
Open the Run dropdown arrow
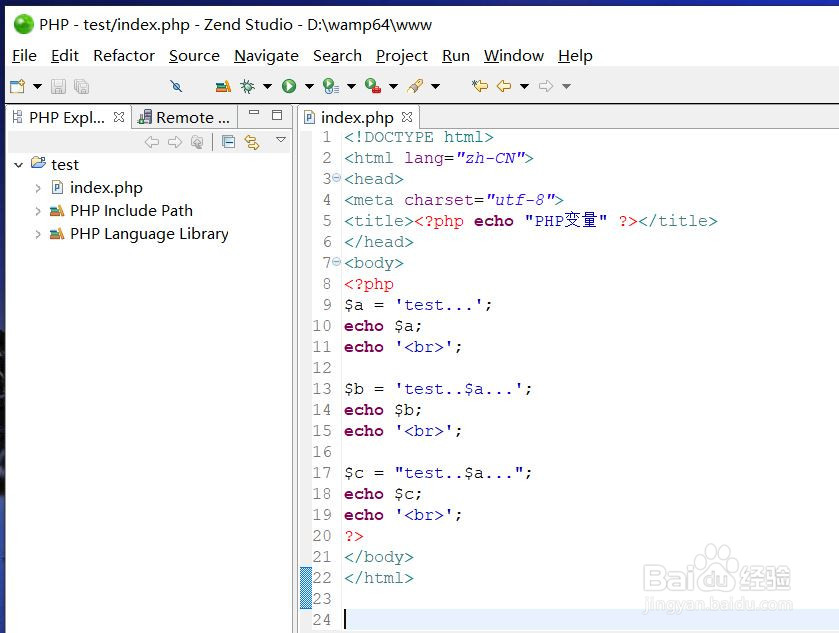[309, 86]
